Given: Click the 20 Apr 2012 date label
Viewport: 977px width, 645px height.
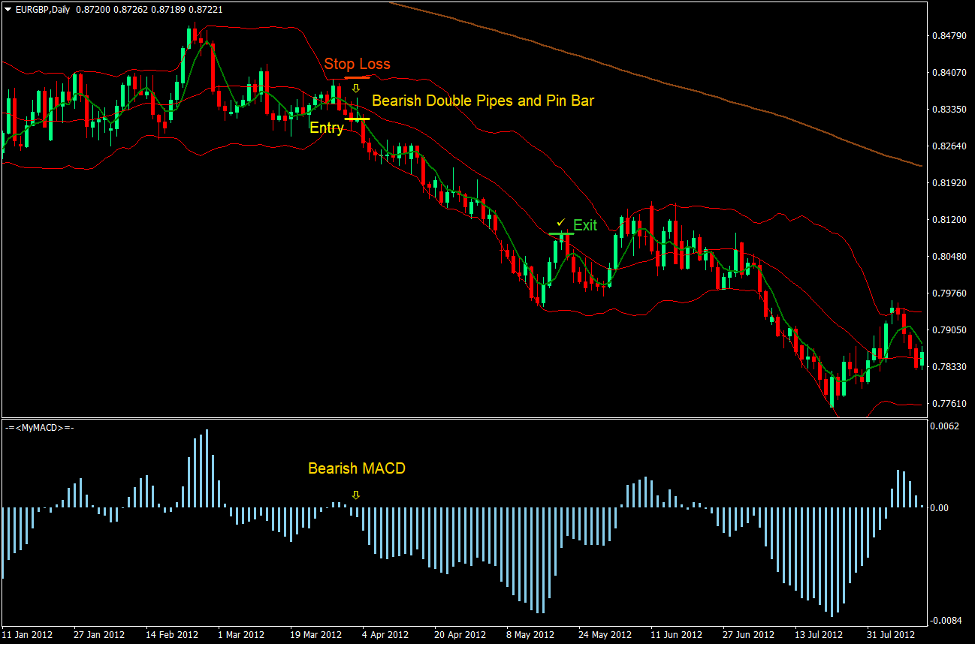Looking at the screenshot, I should pos(460,635).
